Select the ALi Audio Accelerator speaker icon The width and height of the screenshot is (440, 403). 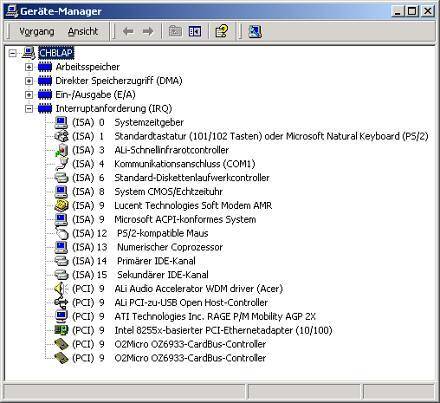[x=61, y=289]
